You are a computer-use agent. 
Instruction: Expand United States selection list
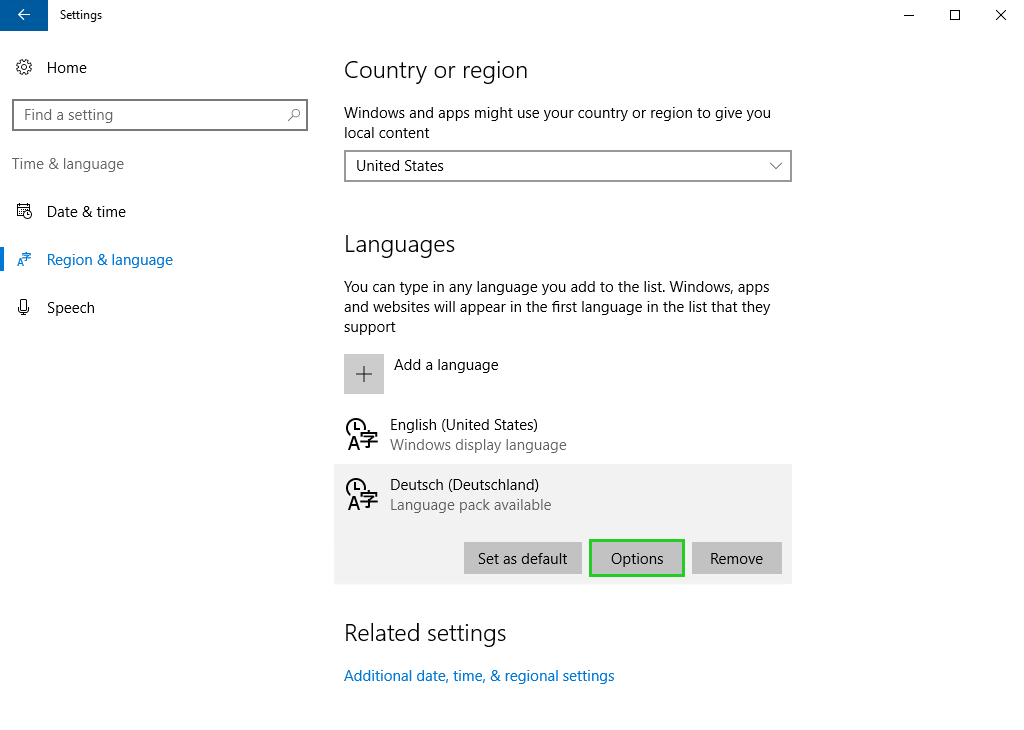[x=567, y=166]
